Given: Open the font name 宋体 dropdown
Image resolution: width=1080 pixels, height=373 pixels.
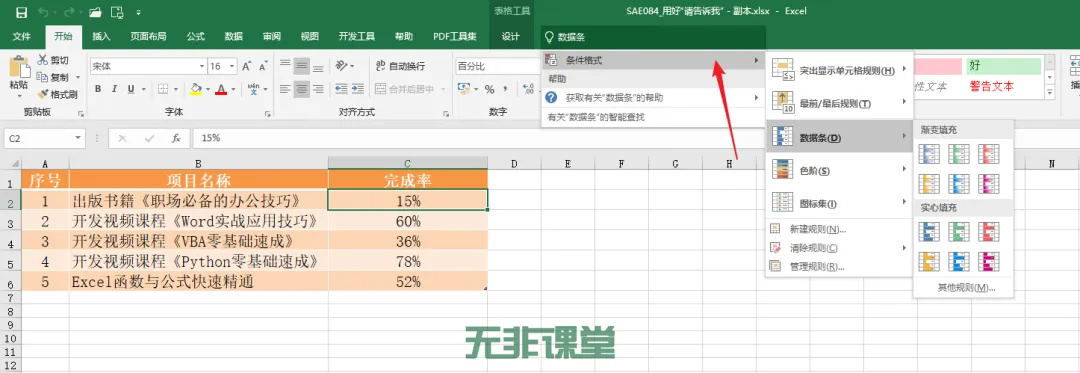Looking at the screenshot, I should (x=202, y=67).
